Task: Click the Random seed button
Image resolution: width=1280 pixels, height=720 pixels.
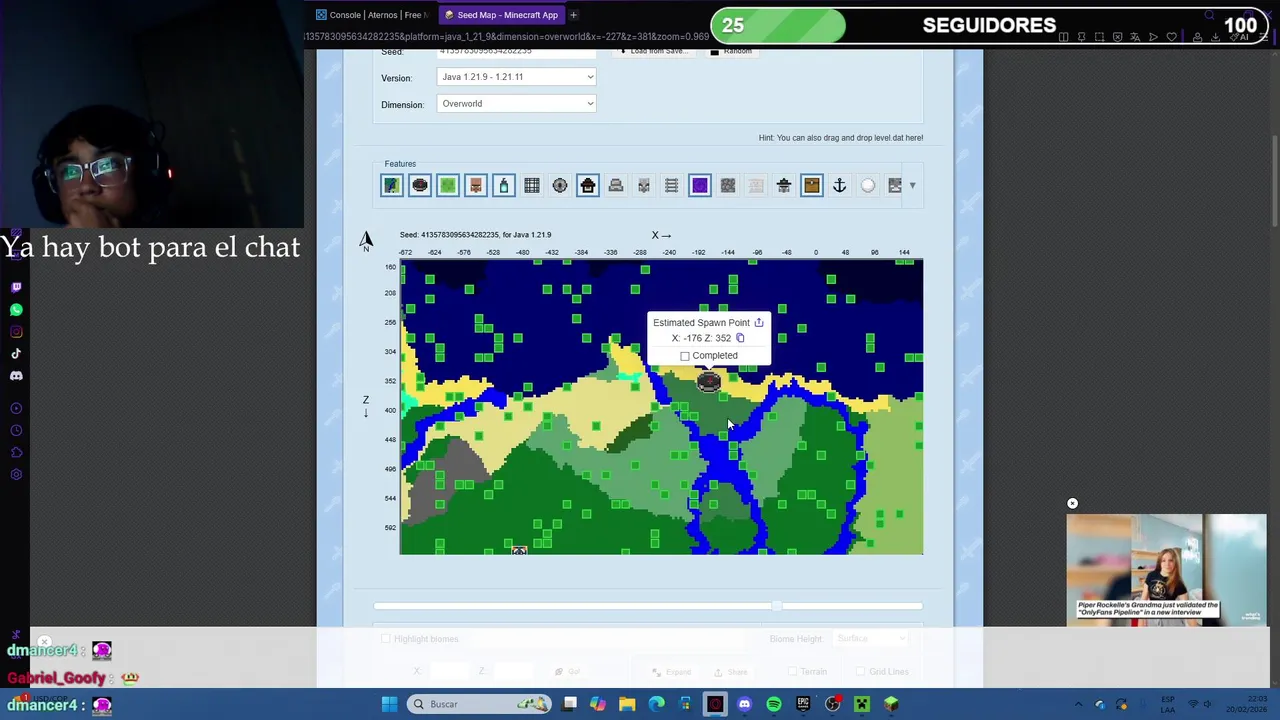Action: click(x=731, y=51)
